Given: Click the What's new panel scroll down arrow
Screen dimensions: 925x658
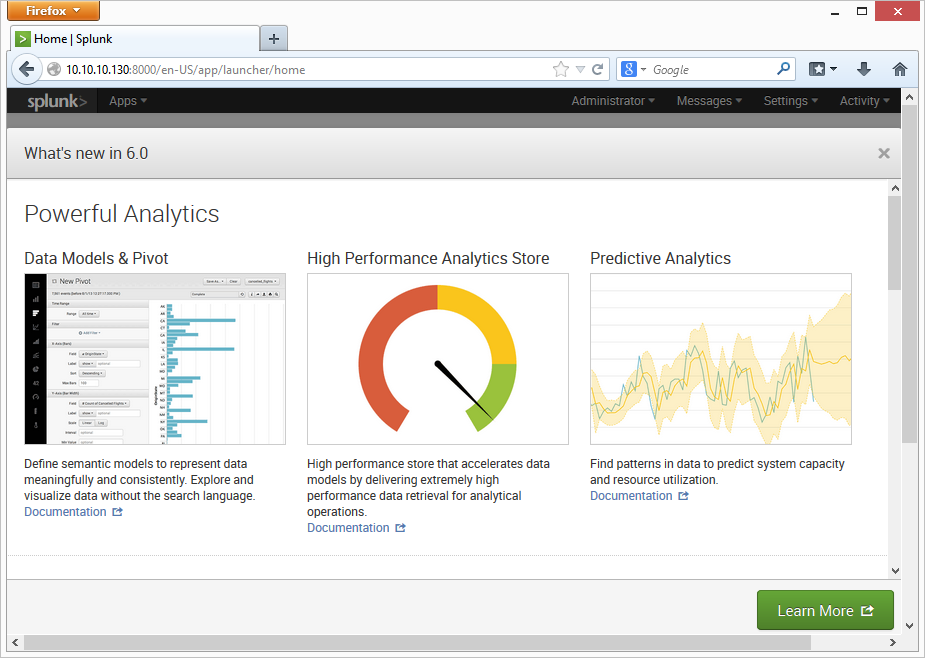Looking at the screenshot, I should [x=895, y=571].
